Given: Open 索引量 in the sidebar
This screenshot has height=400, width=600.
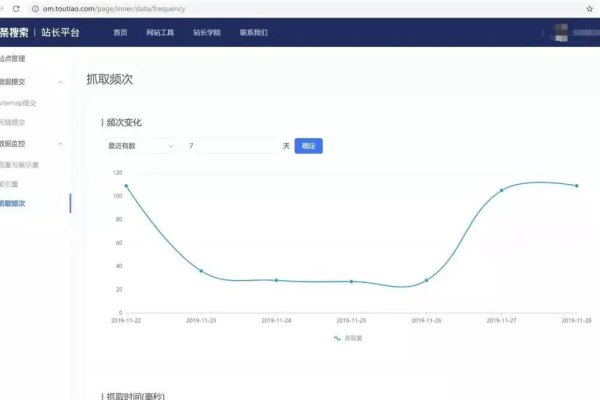Looking at the screenshot, I should [9, 184].
